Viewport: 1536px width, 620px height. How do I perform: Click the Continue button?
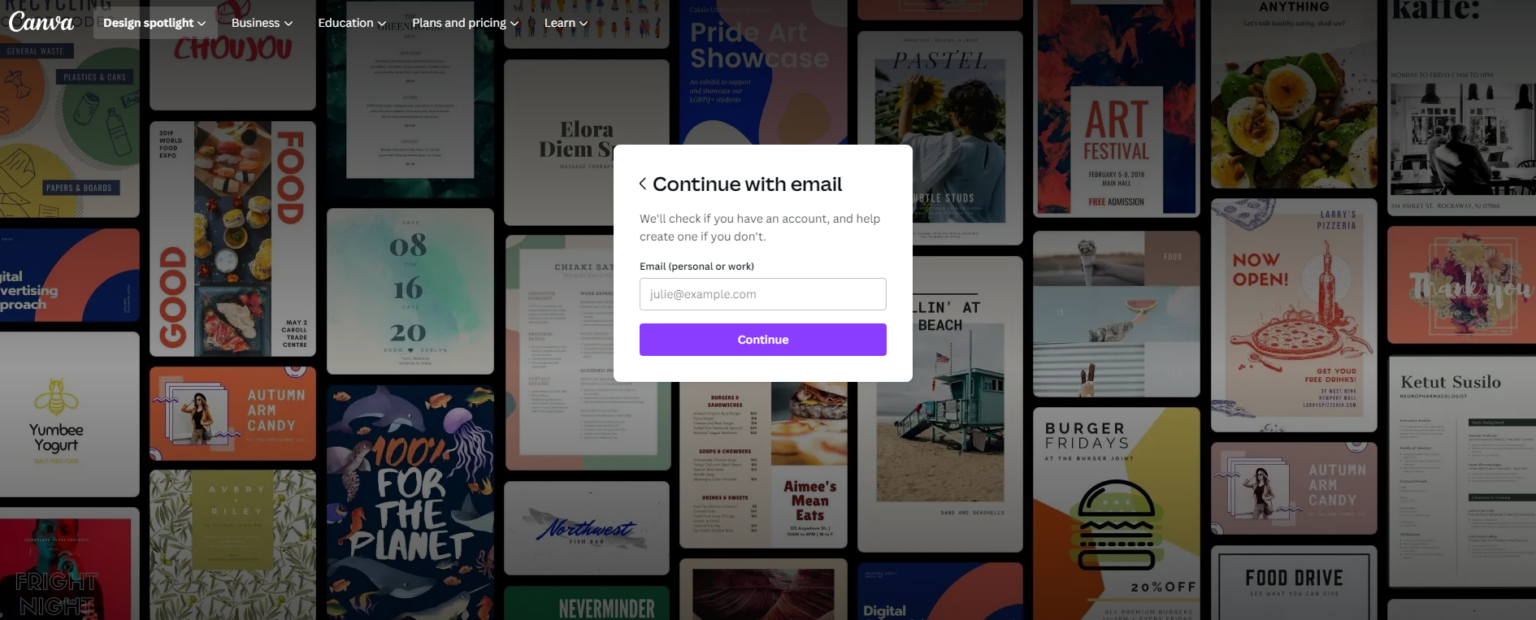click(762, 339)
